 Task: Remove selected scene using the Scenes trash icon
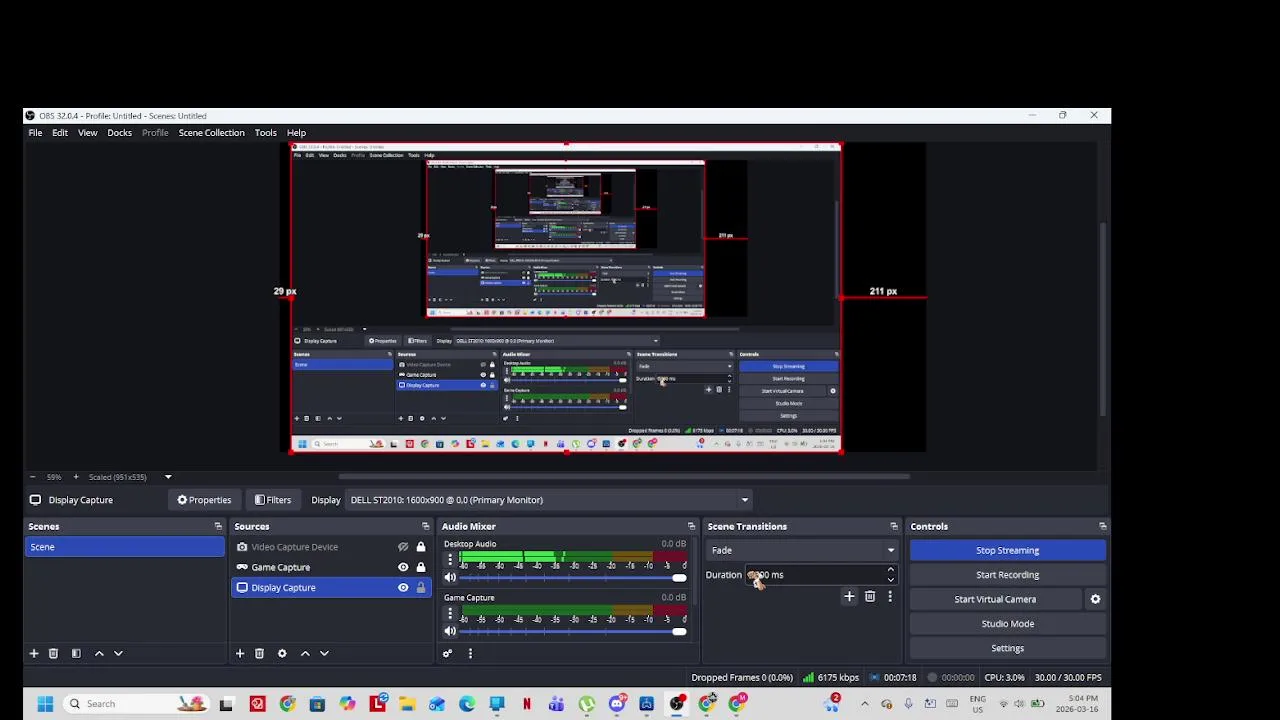(53, 653)
